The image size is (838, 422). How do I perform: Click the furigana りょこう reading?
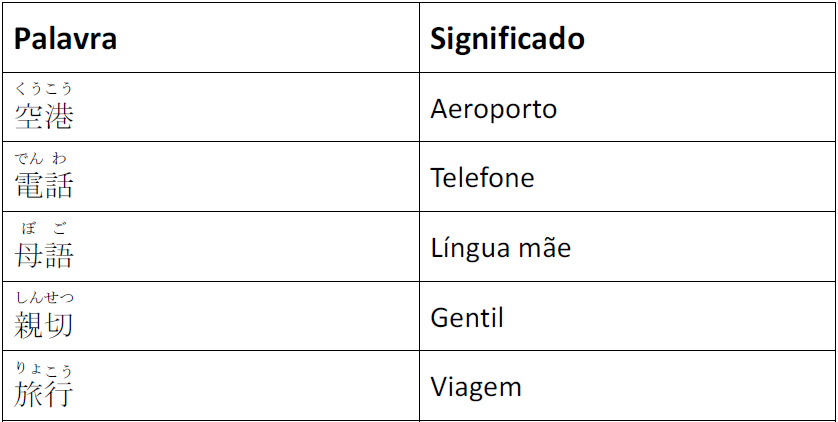coord(44,369)
